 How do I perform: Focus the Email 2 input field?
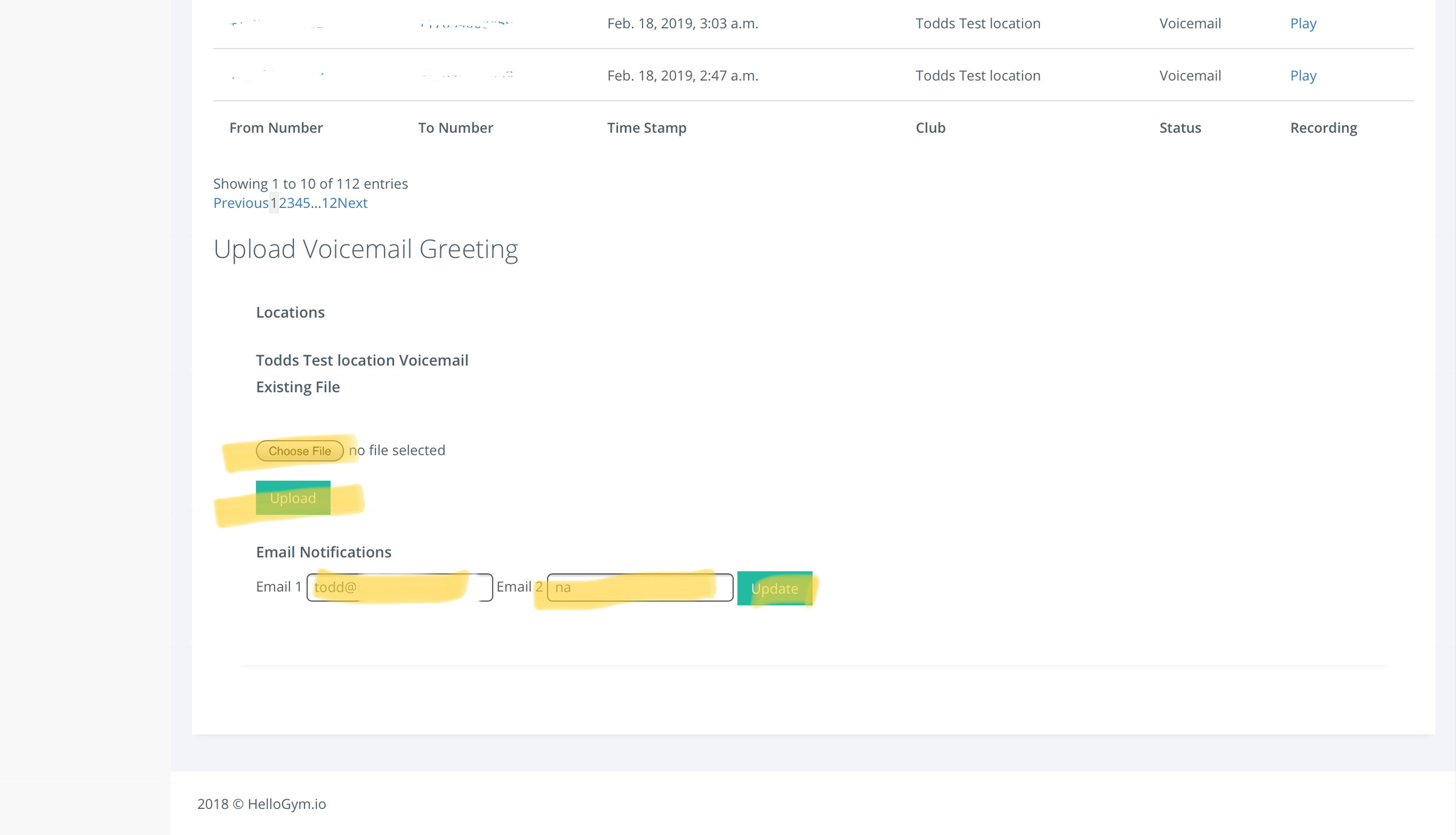coord(639,587)
